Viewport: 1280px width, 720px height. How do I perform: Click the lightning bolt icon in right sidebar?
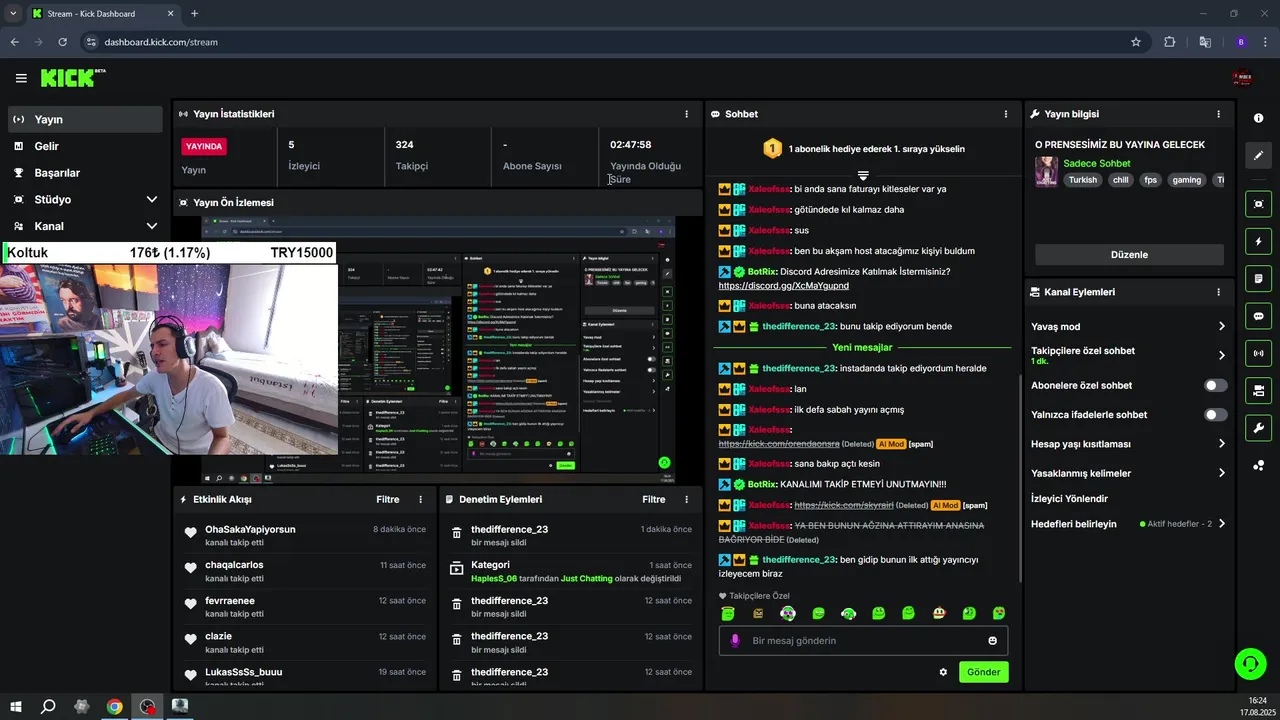(x=1258, y=241)
